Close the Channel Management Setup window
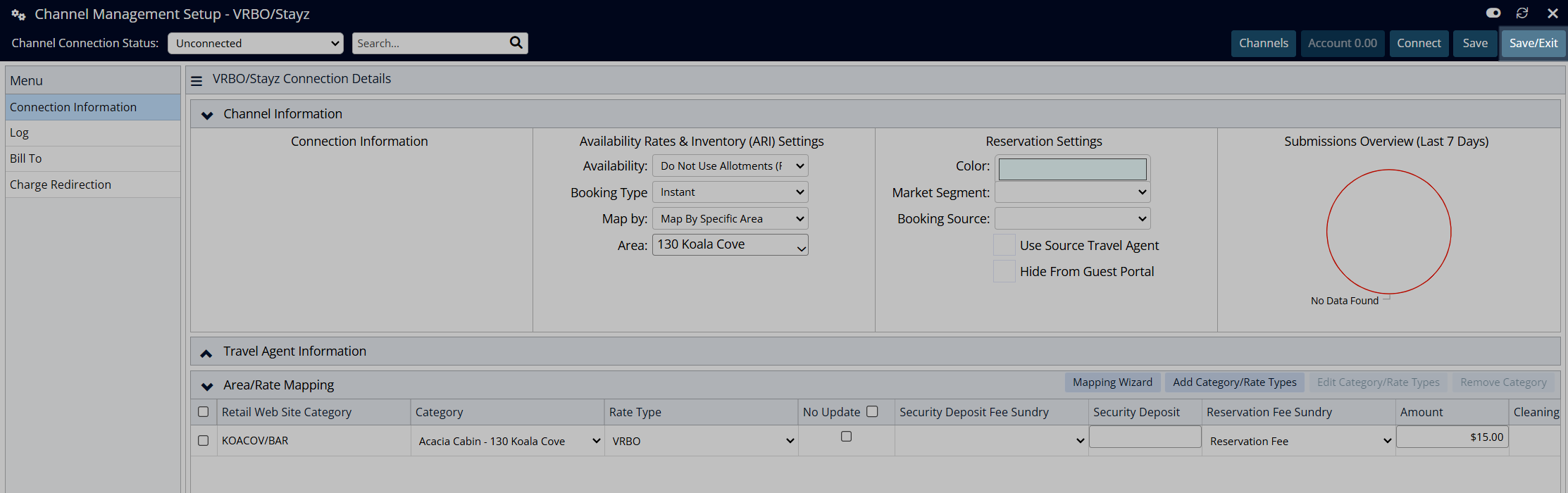 pos(1553,13)
